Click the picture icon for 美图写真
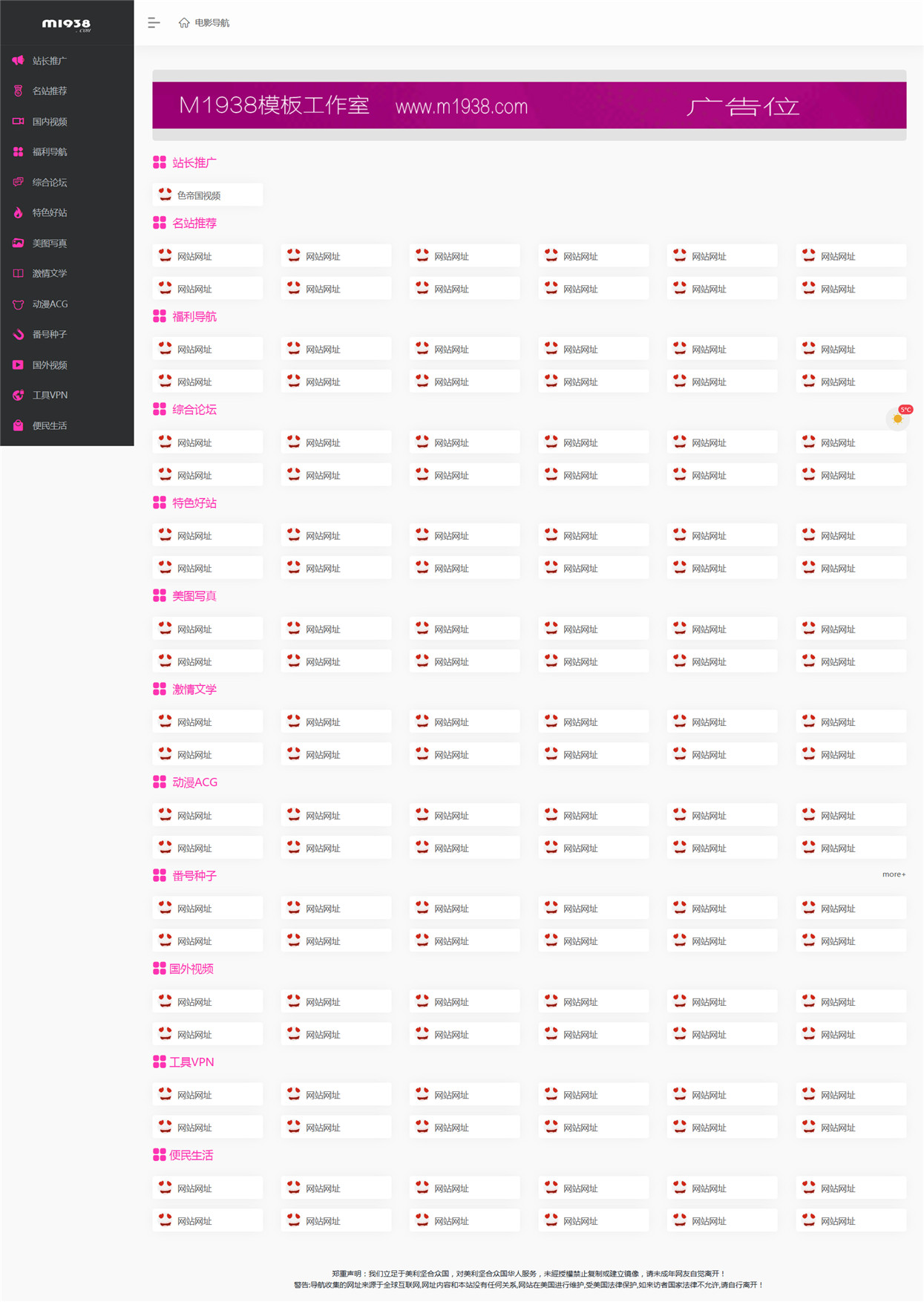This screenshot has width=924, height=1302. (x=18, y=243)
